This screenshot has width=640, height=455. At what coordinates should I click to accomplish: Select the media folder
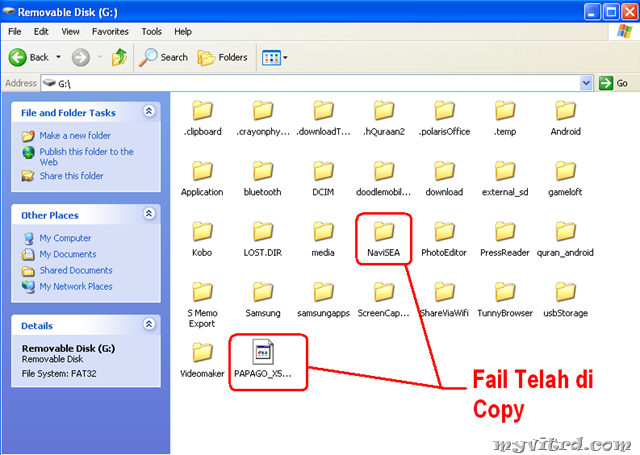pyautogui.click(x=323, y=239)
